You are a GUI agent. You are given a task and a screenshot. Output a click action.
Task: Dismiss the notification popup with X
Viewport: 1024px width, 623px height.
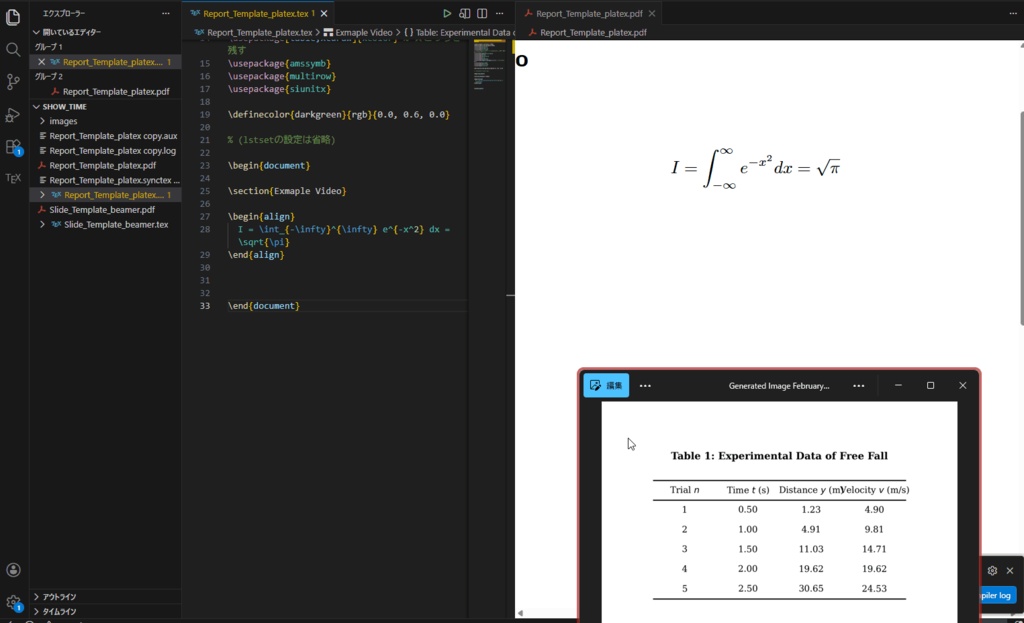(x=1010, y=570)
